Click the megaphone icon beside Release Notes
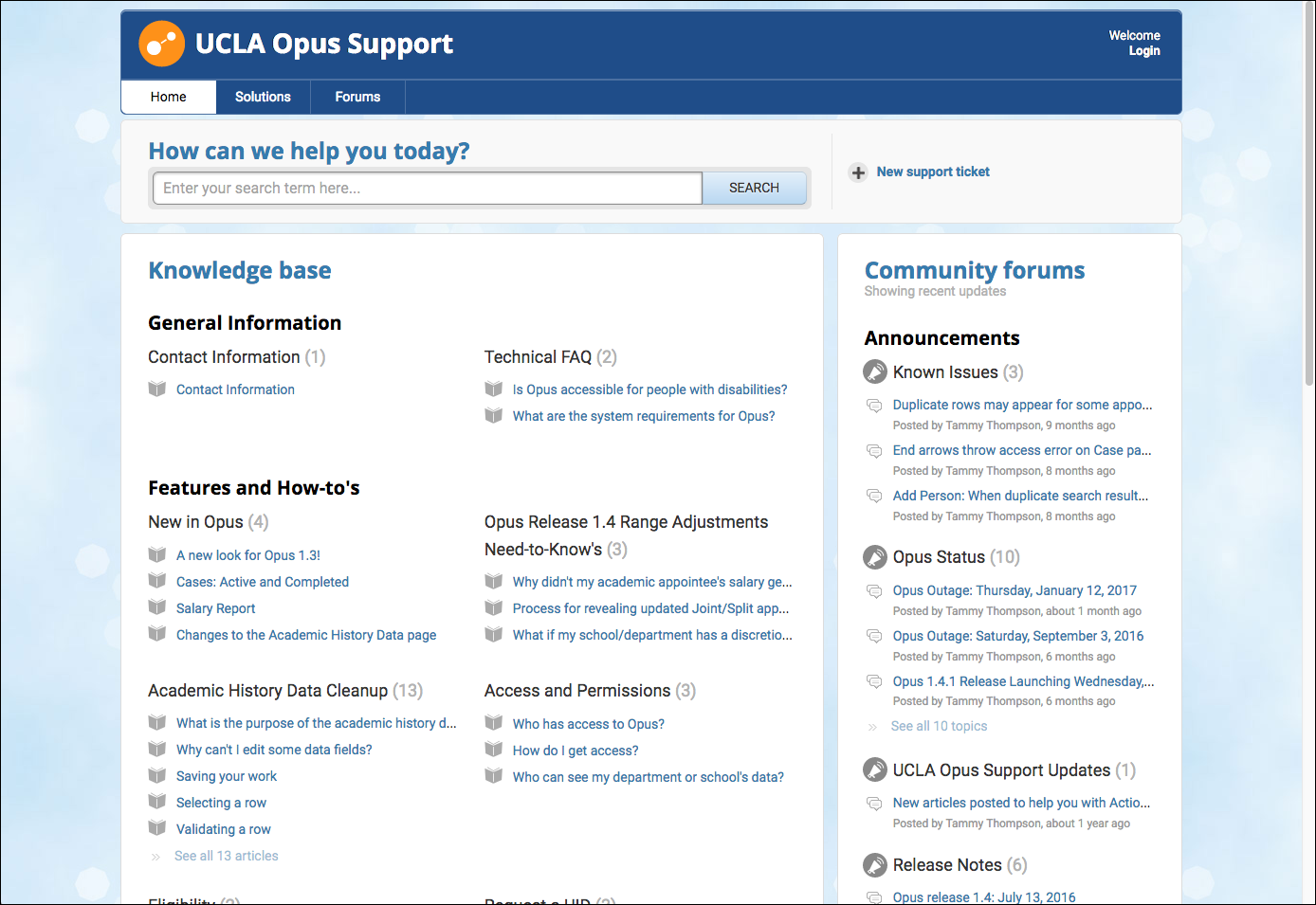Image resolution: width=1316 pixels, height=905 pixels. [x=875, y=865]
